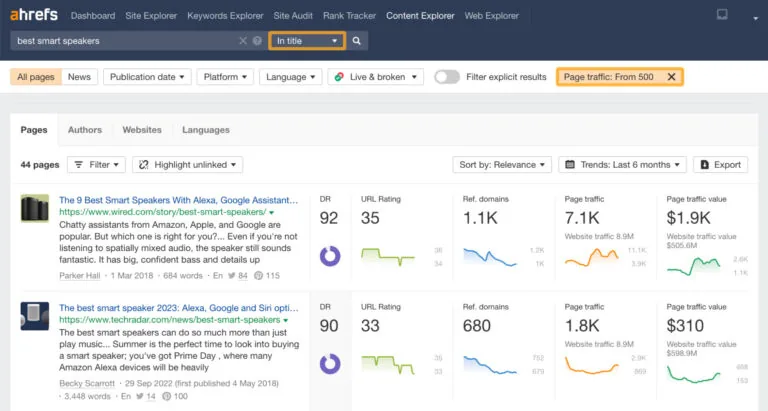
Task: Click the wired.com result thumbnail
Action: point(35,208)
